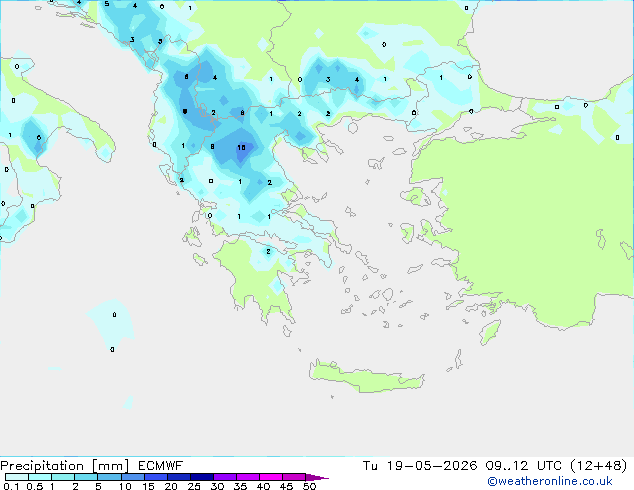Click legend tick label '50'
Viewport: 634px width, 490px height.
click(x=309, y=486)
